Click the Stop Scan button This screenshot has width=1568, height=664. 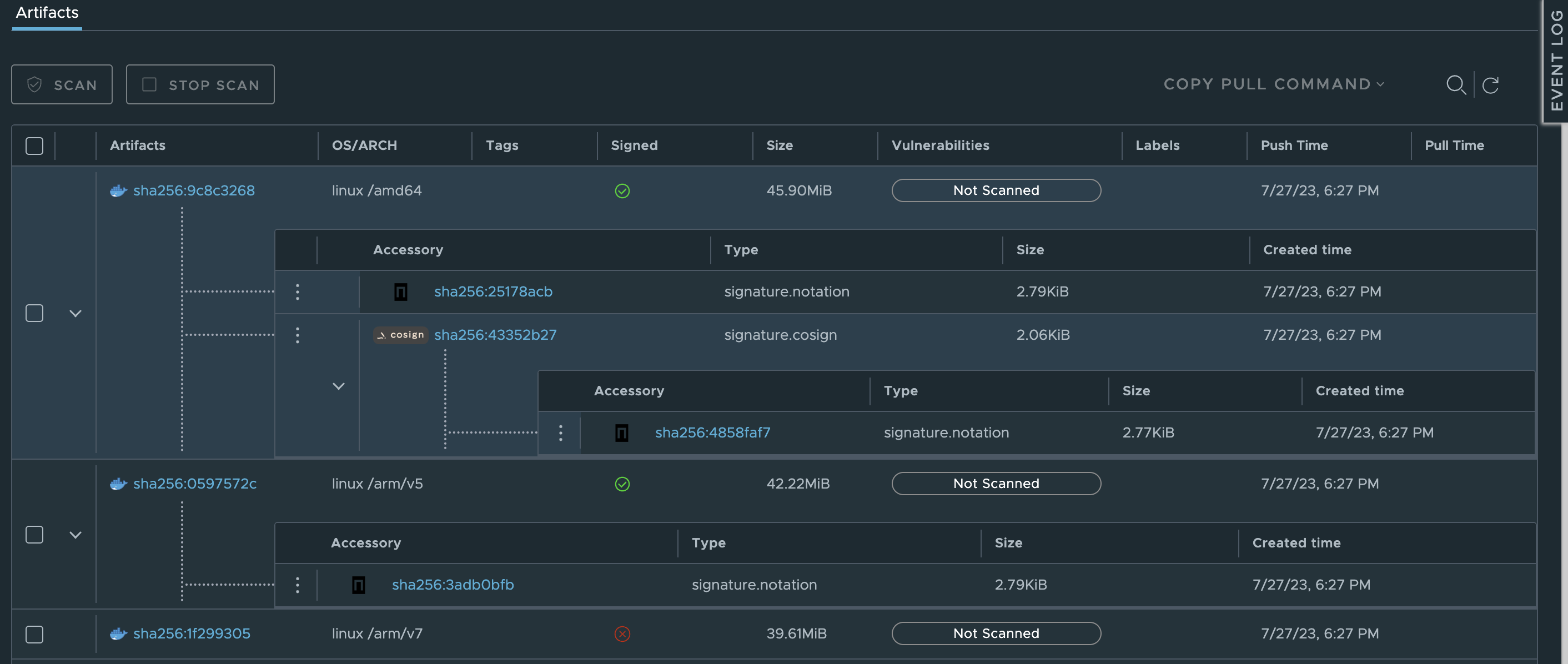click(200, 84)
